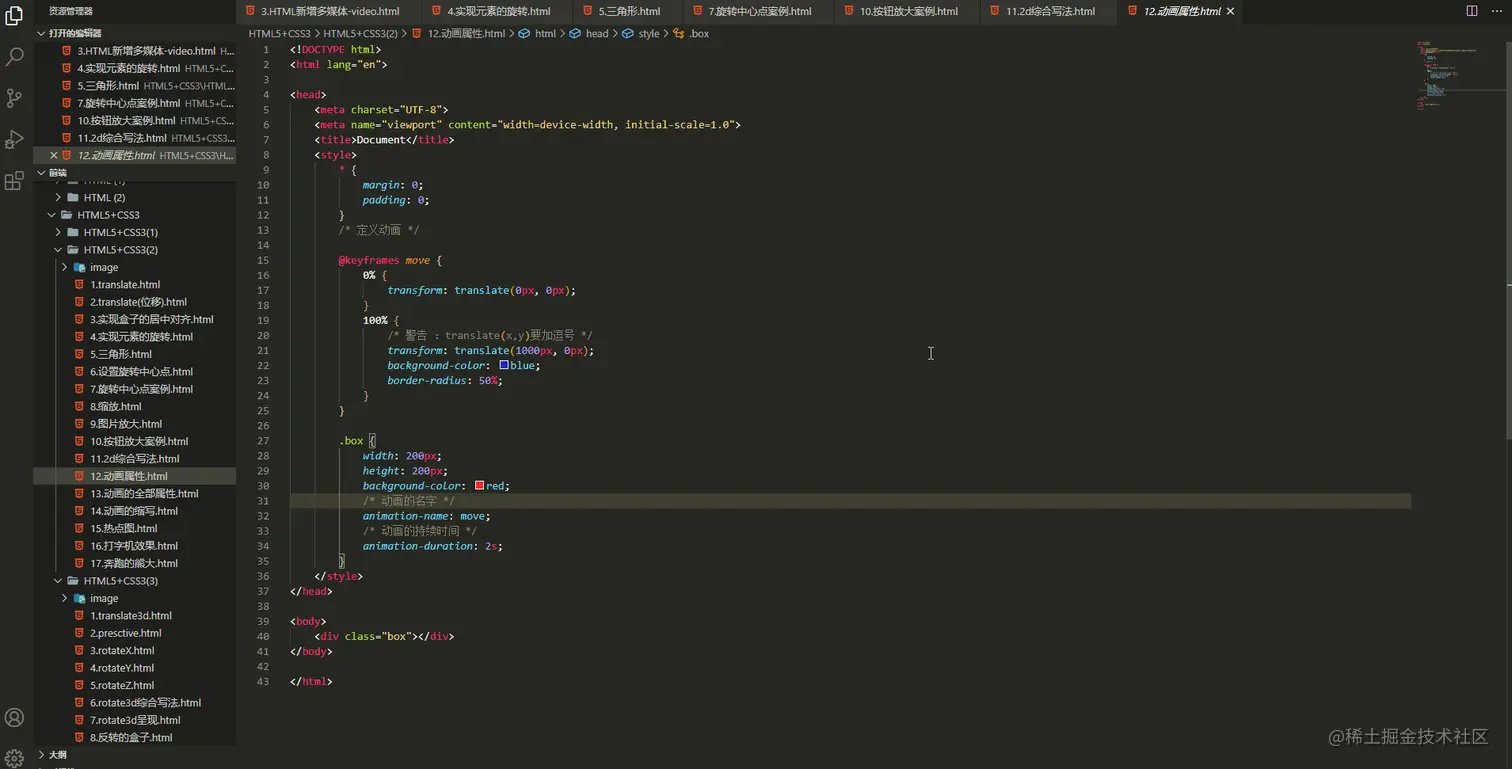
Task: Collapse the HTML5+CSS3 parent folder chevron
Action: [52, 215]
